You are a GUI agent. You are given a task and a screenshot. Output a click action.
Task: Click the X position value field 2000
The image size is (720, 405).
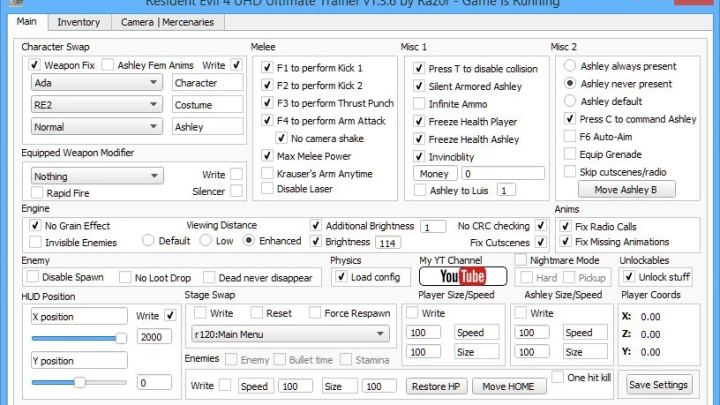point(154,337)
